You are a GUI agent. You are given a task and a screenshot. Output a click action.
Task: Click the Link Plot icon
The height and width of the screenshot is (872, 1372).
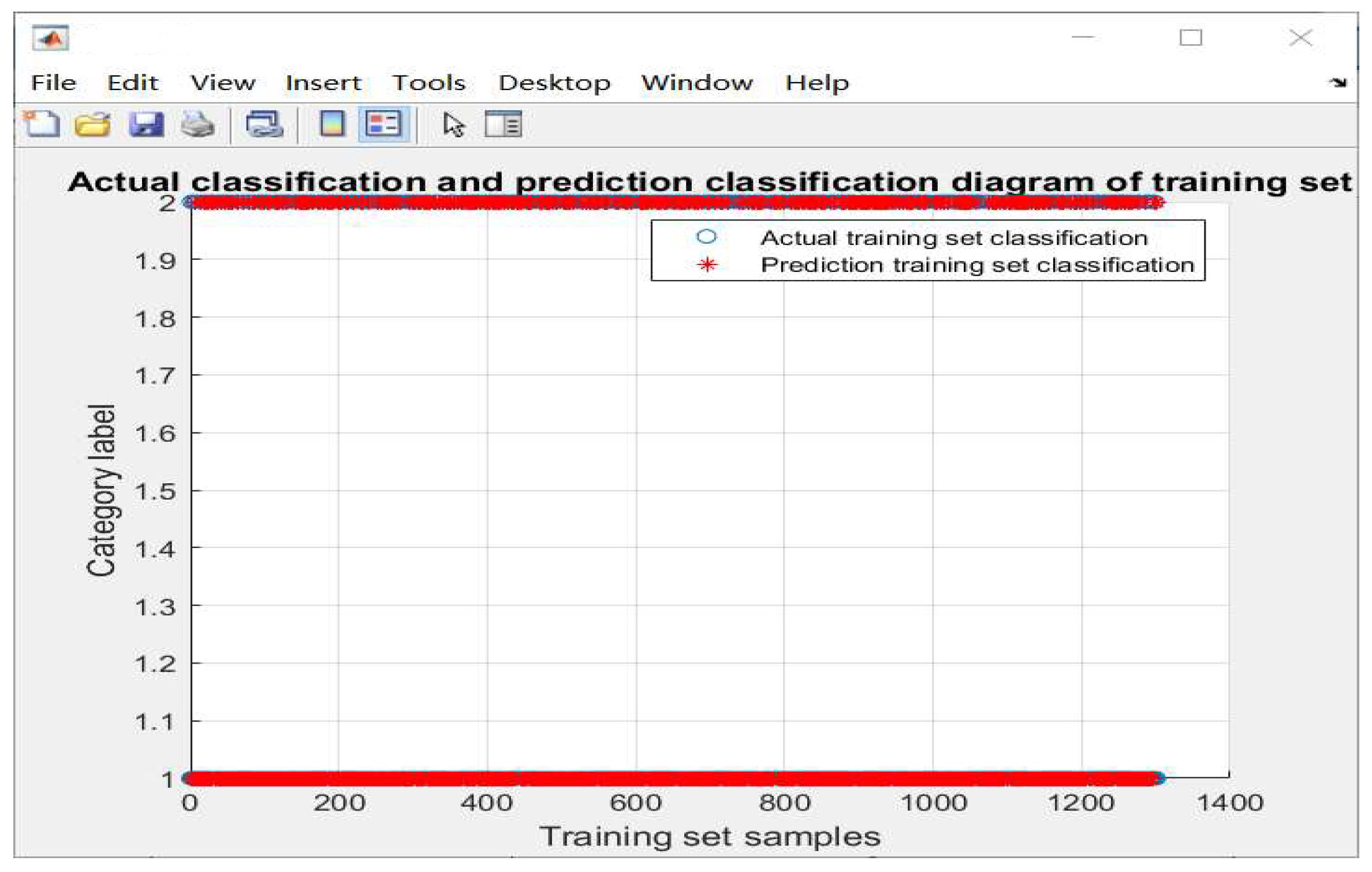[x=264, y=124]
